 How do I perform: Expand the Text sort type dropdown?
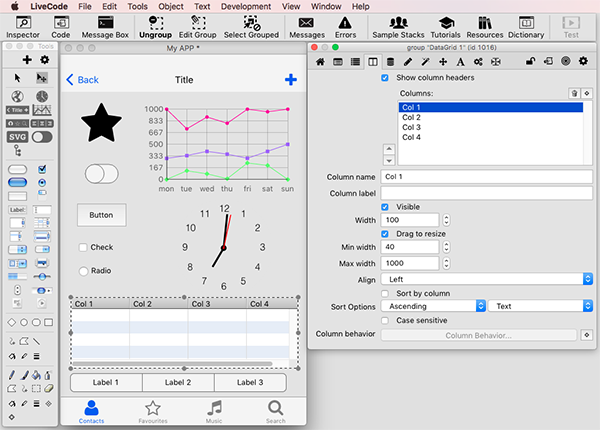click(542, 306)
